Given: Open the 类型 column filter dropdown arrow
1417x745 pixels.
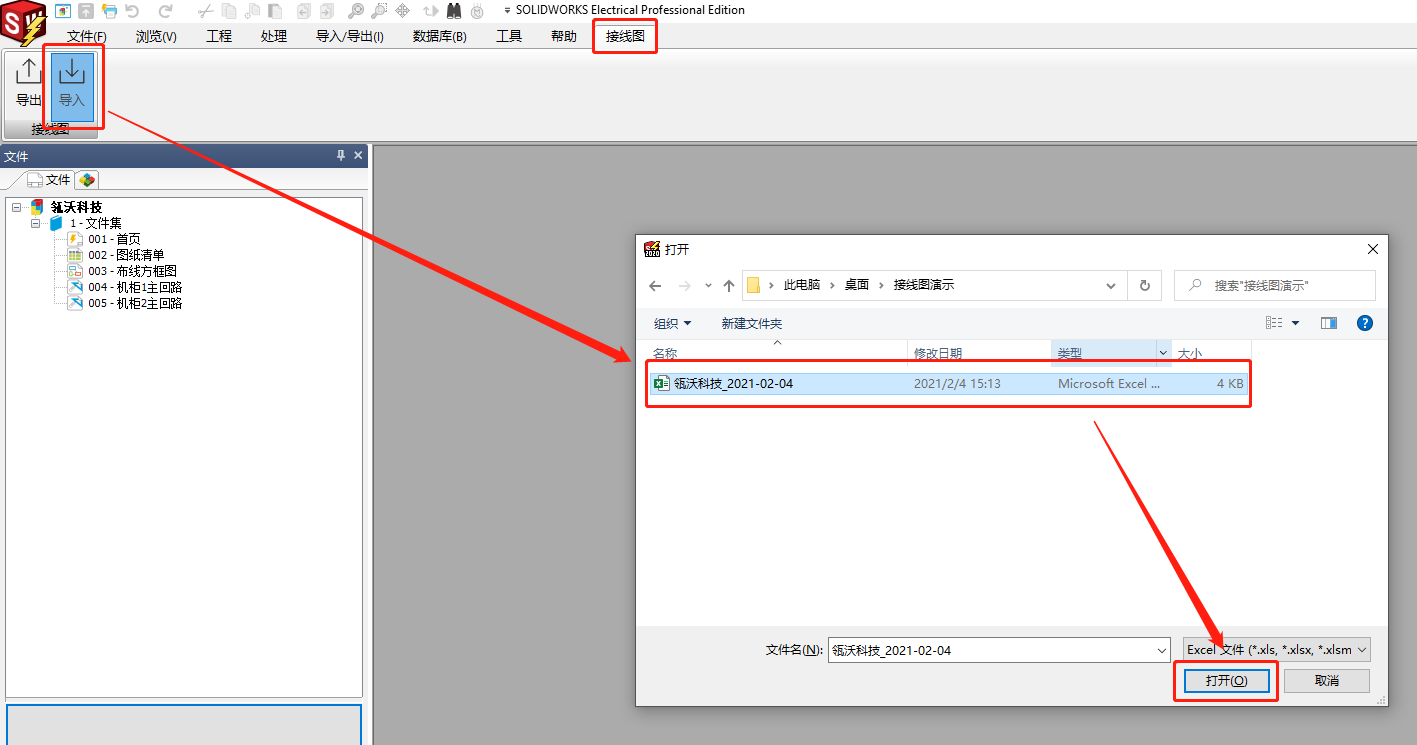Looking at the screenshot, I should pyautogui.click(x=1163, y=353).
